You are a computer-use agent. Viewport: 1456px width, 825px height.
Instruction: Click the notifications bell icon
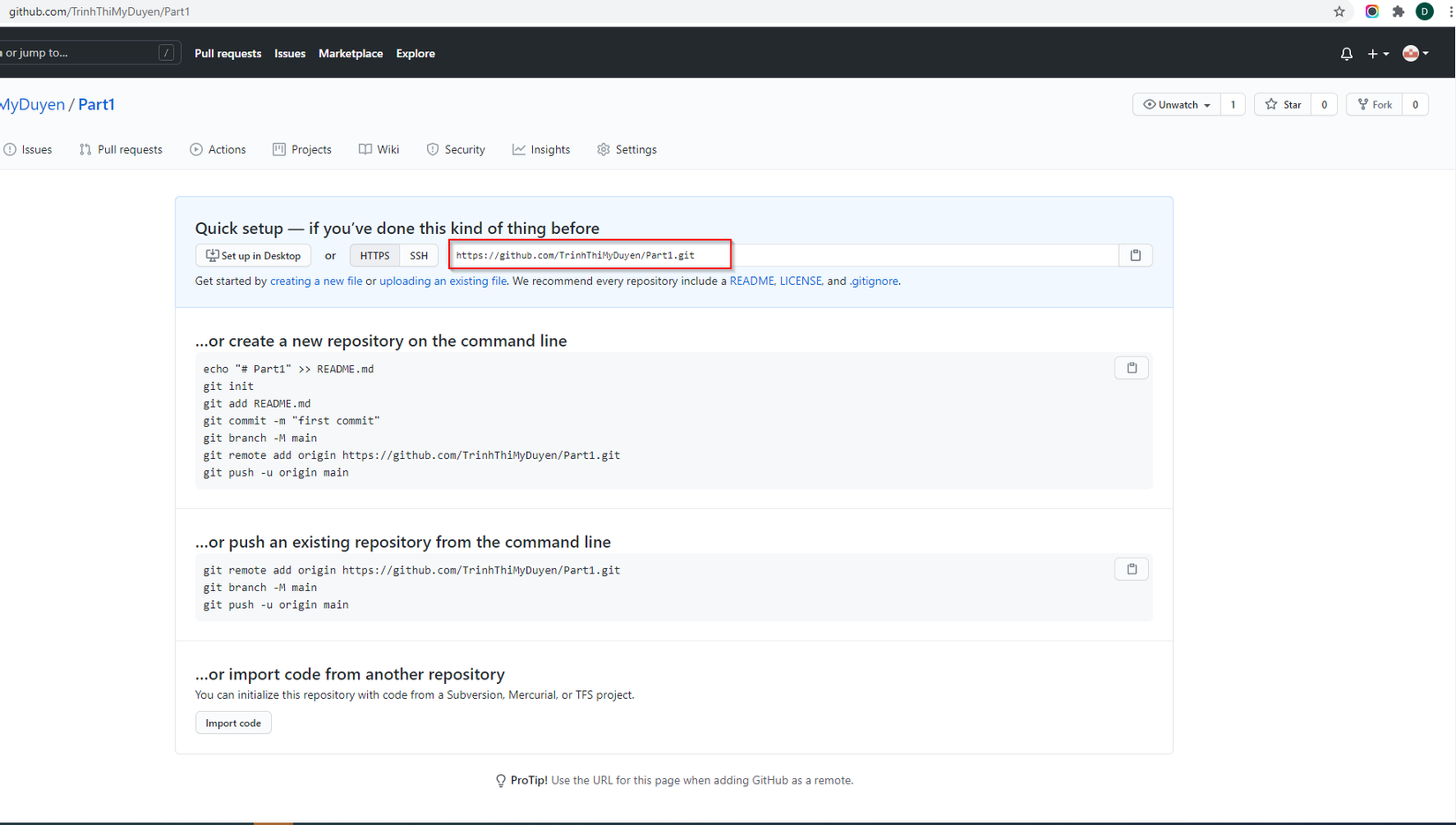pyautogui.click(x=1346, y=54)
